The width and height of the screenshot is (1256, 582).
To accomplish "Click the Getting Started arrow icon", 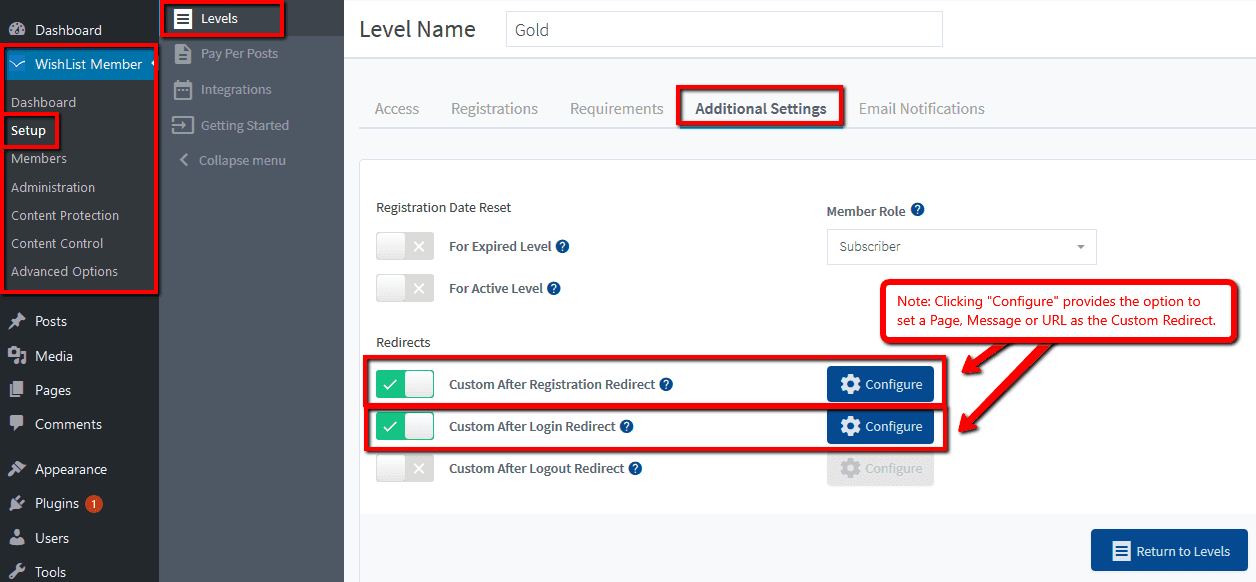I will [x=182, y=125].
